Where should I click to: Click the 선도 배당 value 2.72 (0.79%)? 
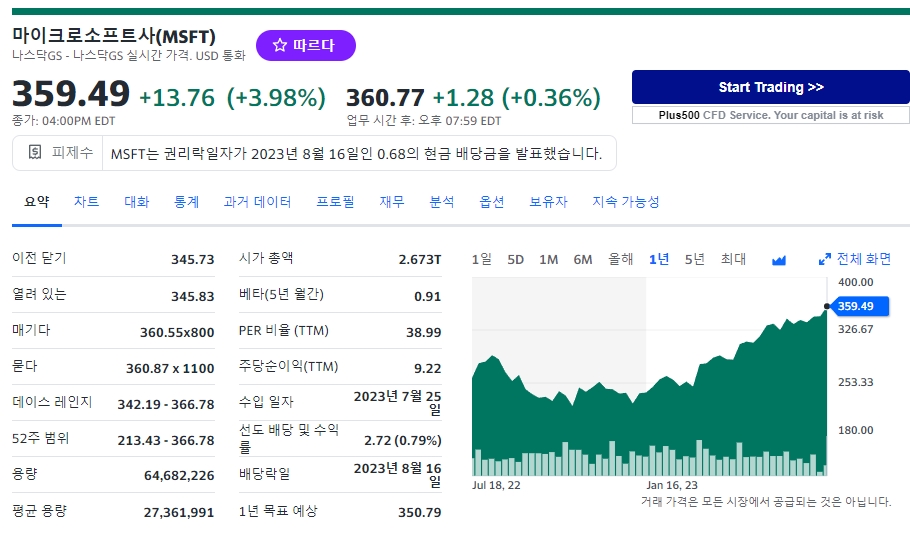pos(403,440)
